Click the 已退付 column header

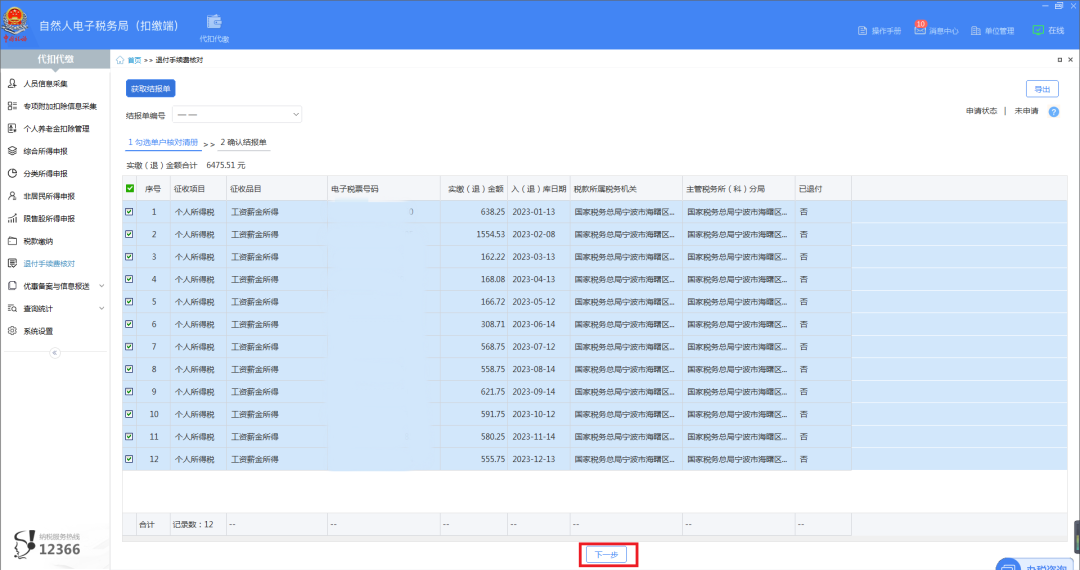tap(823, 189)
